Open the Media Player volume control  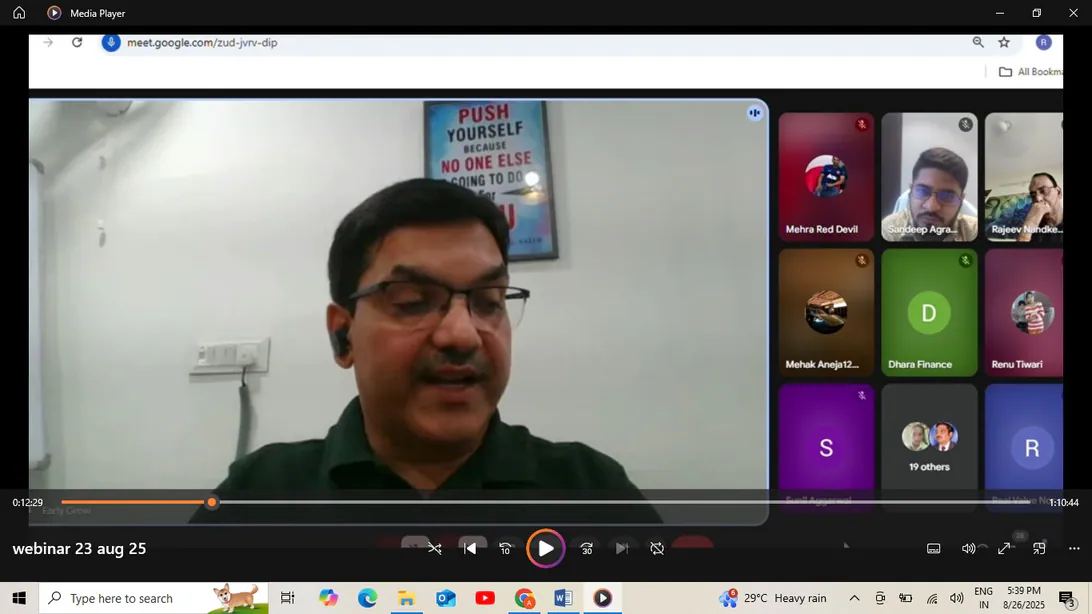968,549
